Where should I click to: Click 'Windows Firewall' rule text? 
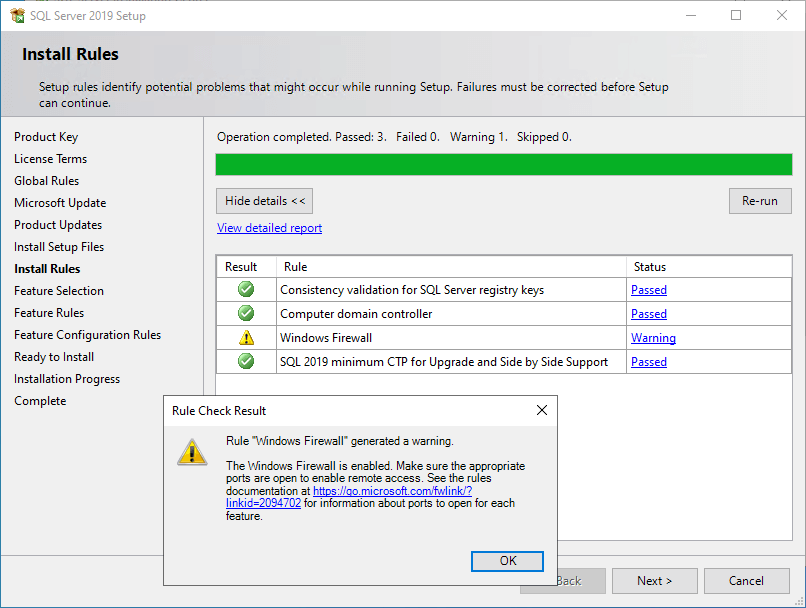pyautogui.click(x=326, y=338)
